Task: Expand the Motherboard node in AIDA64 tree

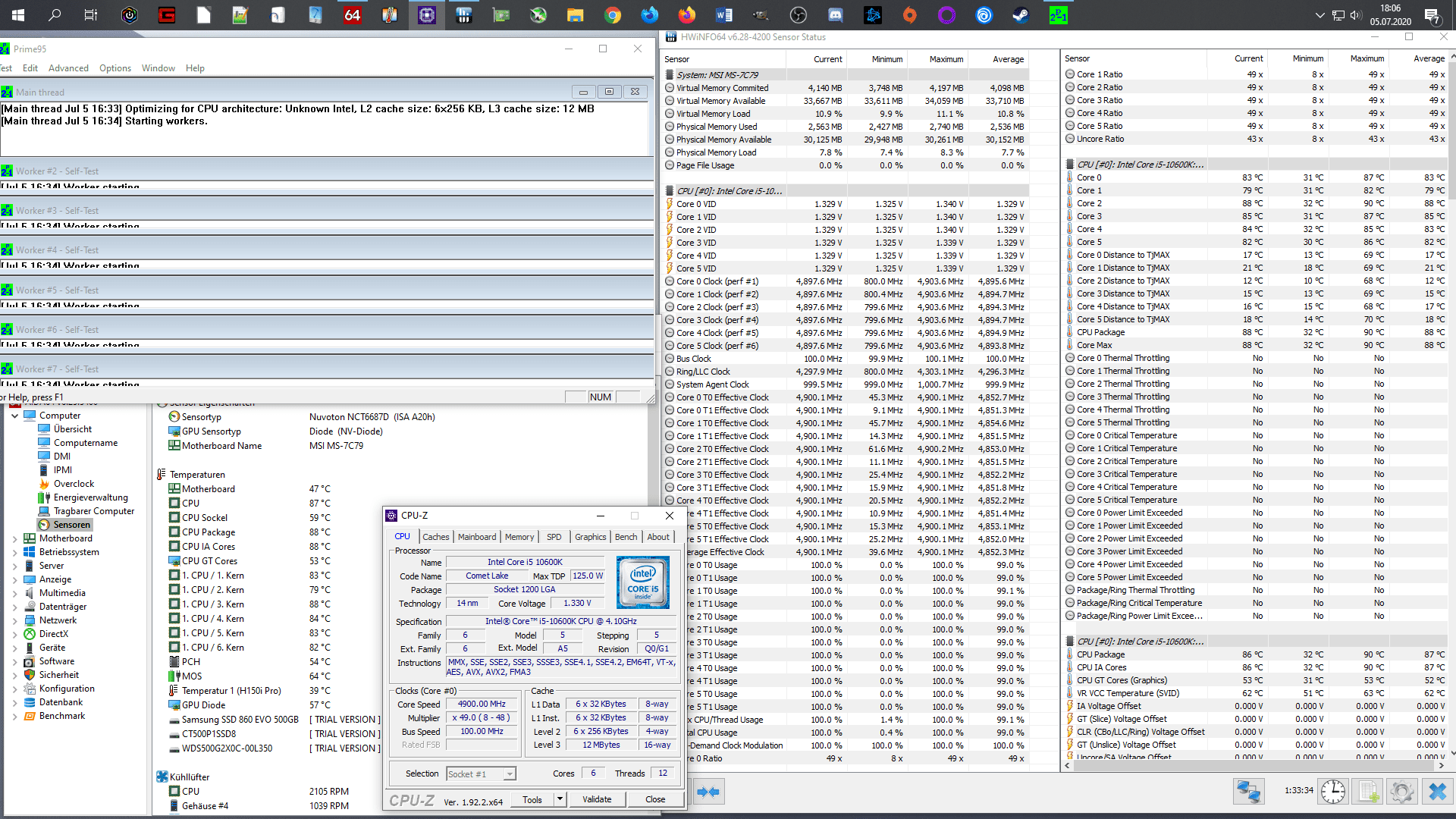Action: click(14, 538)
